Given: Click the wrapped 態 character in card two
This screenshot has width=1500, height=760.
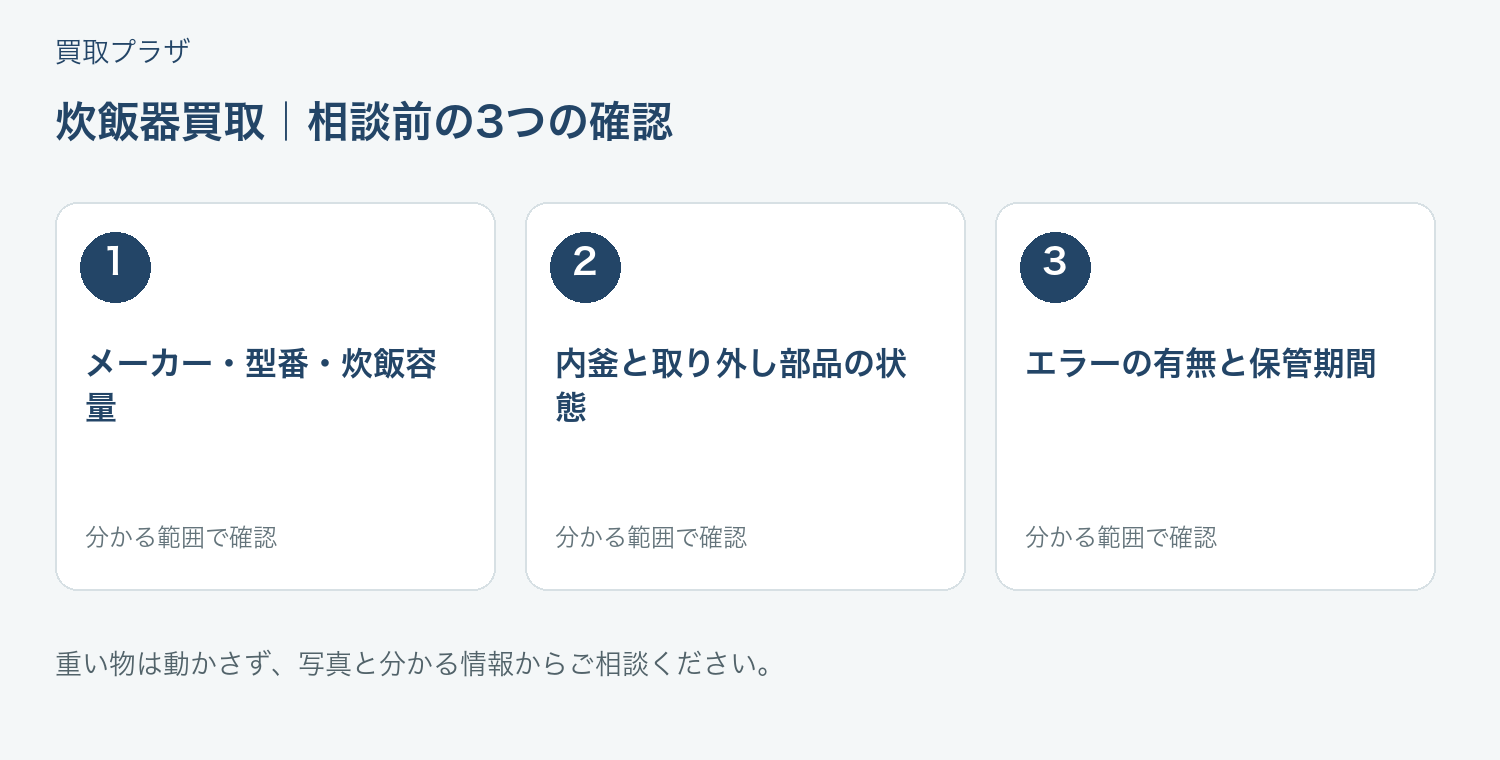Looking at the screenshot, I should click(572, 408).
